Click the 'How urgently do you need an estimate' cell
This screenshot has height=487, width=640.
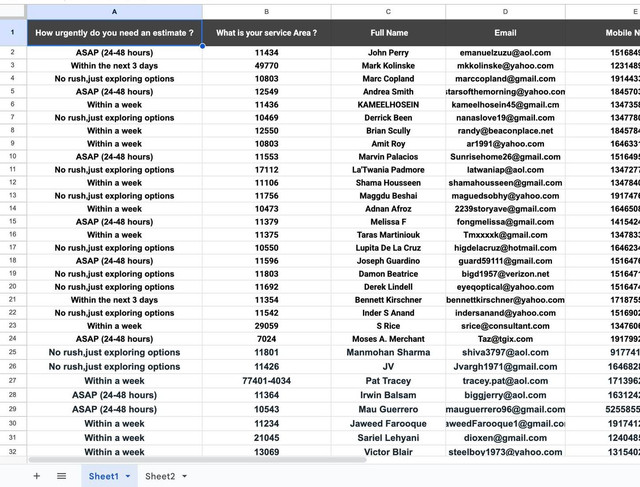click(x=114, y=33)
